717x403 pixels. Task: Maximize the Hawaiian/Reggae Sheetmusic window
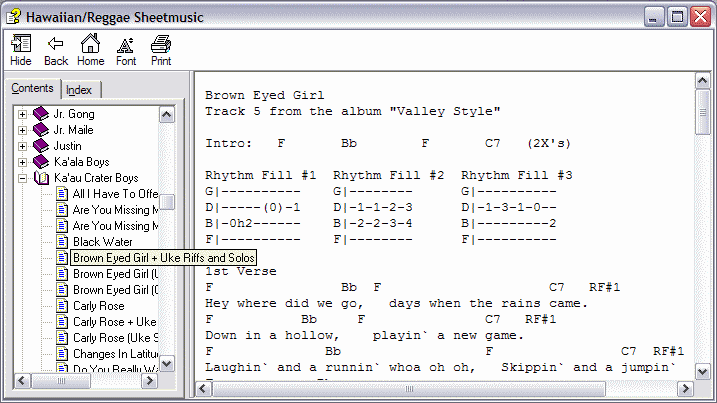pyautogui.click(x=677, y=17)
